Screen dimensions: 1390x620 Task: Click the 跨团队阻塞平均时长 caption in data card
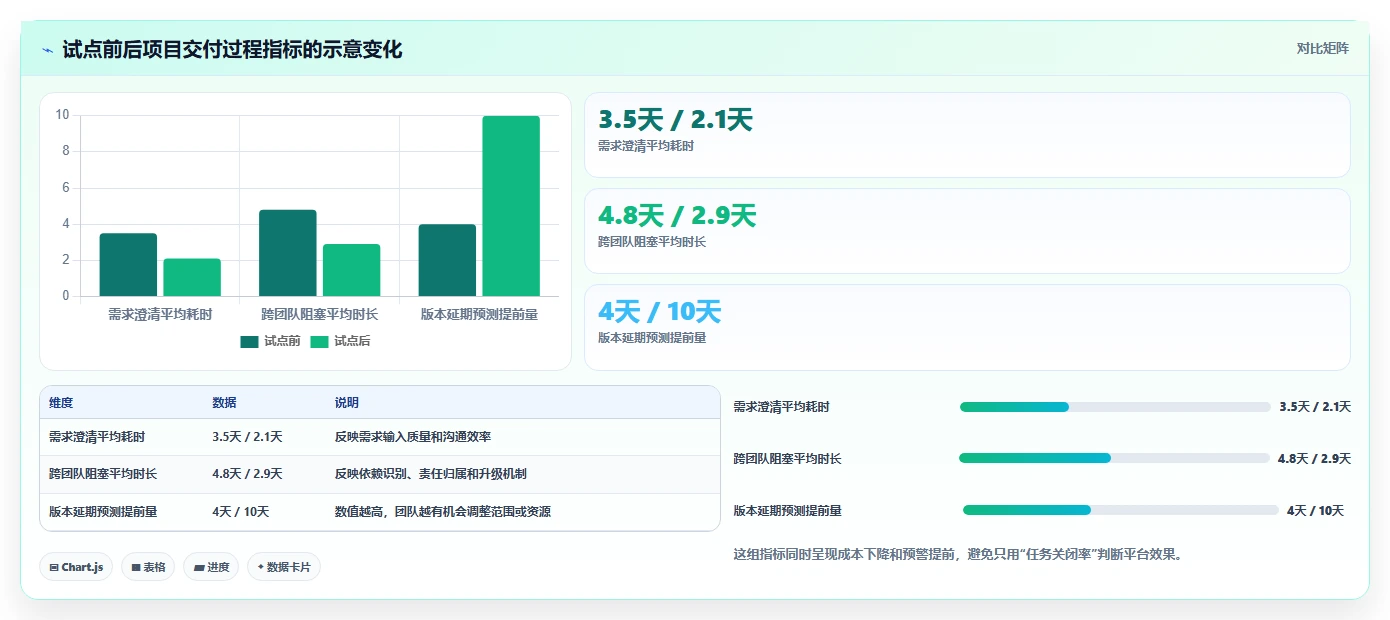tap(652, 242)
